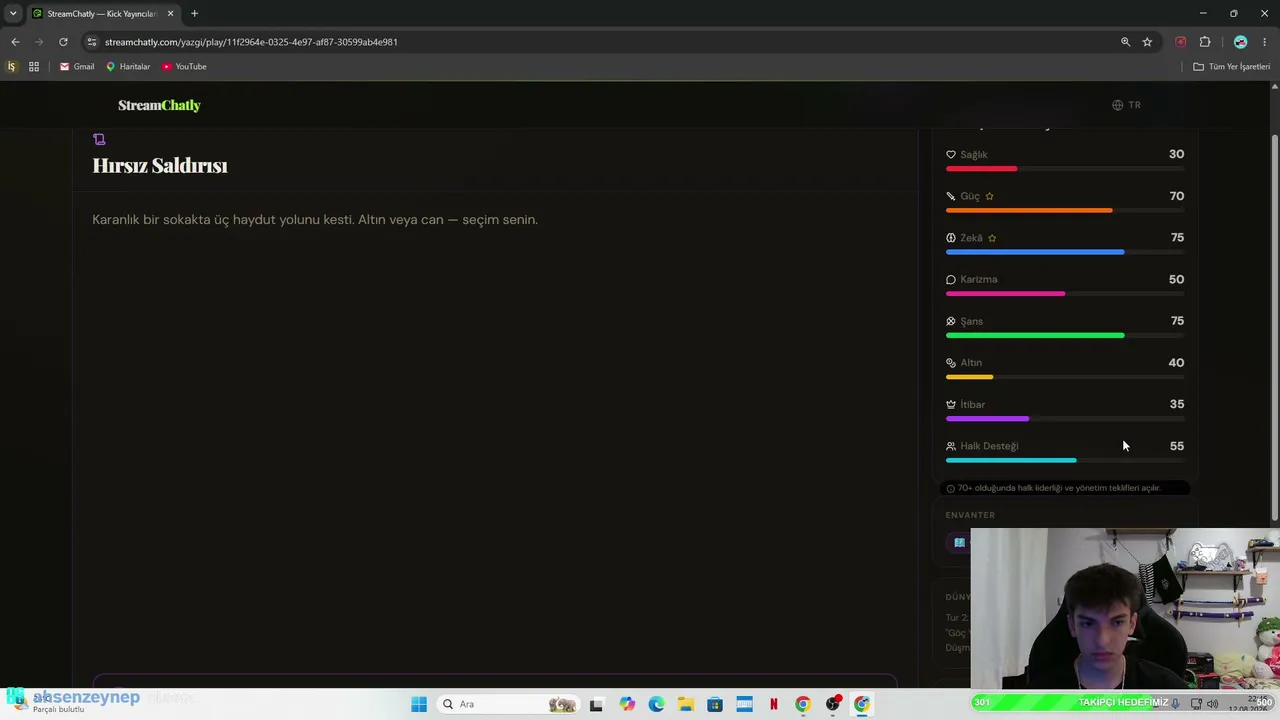This screenshot has height=720, width=1280.
Task: Click the site info icon beside the URL
Action: (91, 42)
